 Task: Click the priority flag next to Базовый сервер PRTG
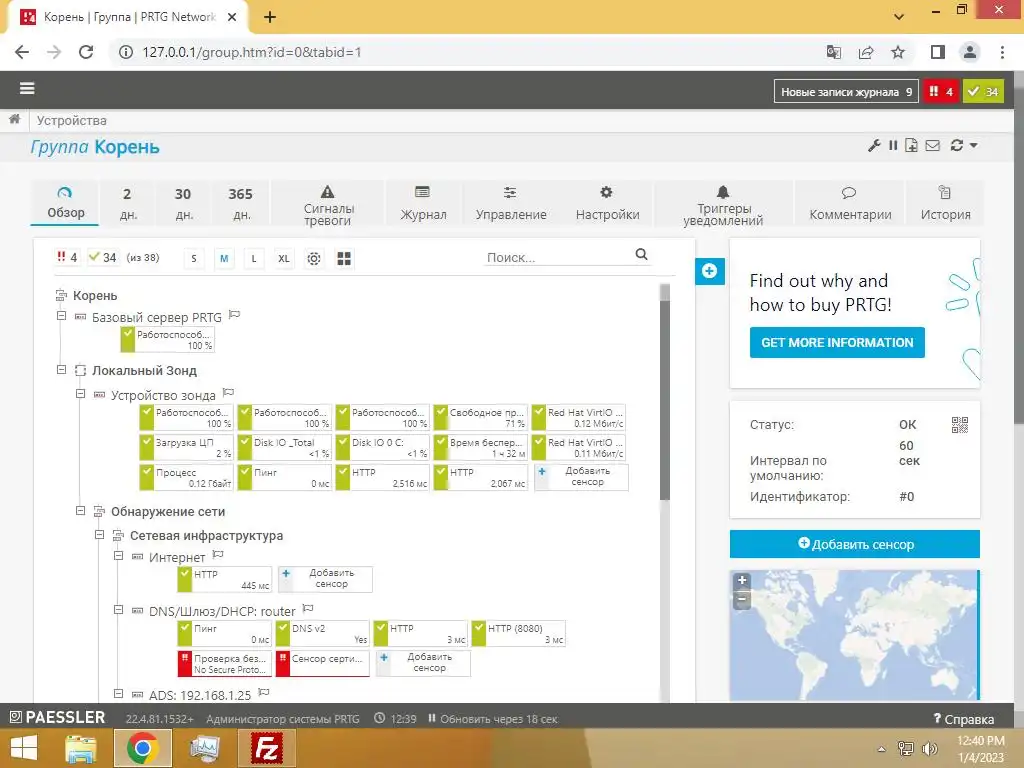coord(234,315)
